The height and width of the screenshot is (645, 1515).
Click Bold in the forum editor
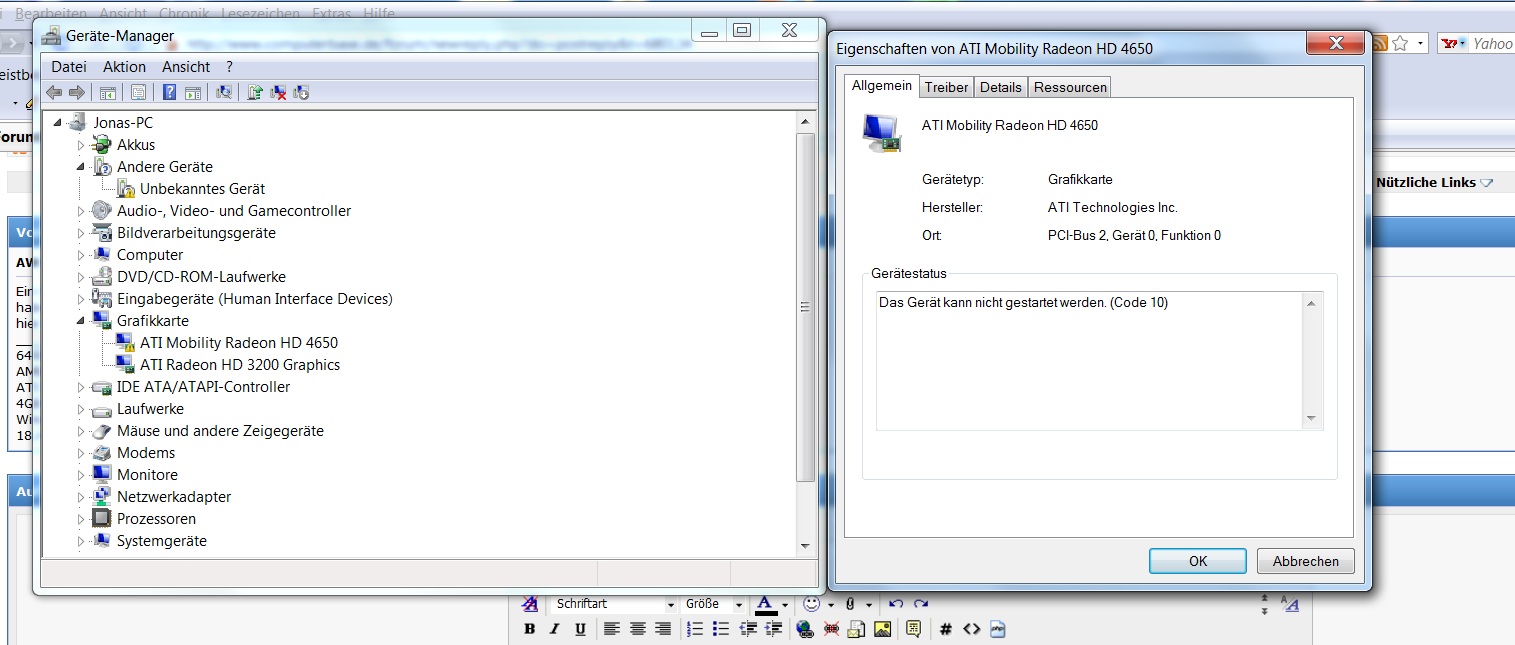pyautogui.click(x=529, y=629)
